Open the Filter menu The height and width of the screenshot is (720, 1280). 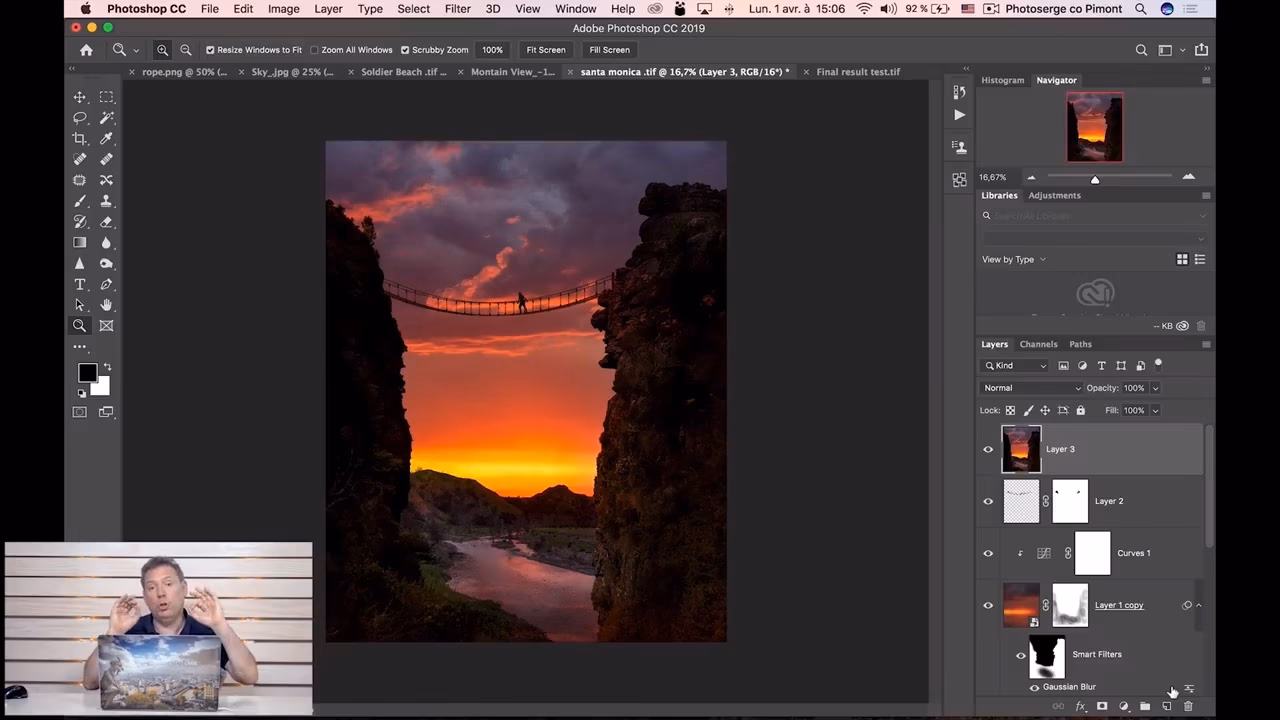pyautogui.click(x=457, y=9)
